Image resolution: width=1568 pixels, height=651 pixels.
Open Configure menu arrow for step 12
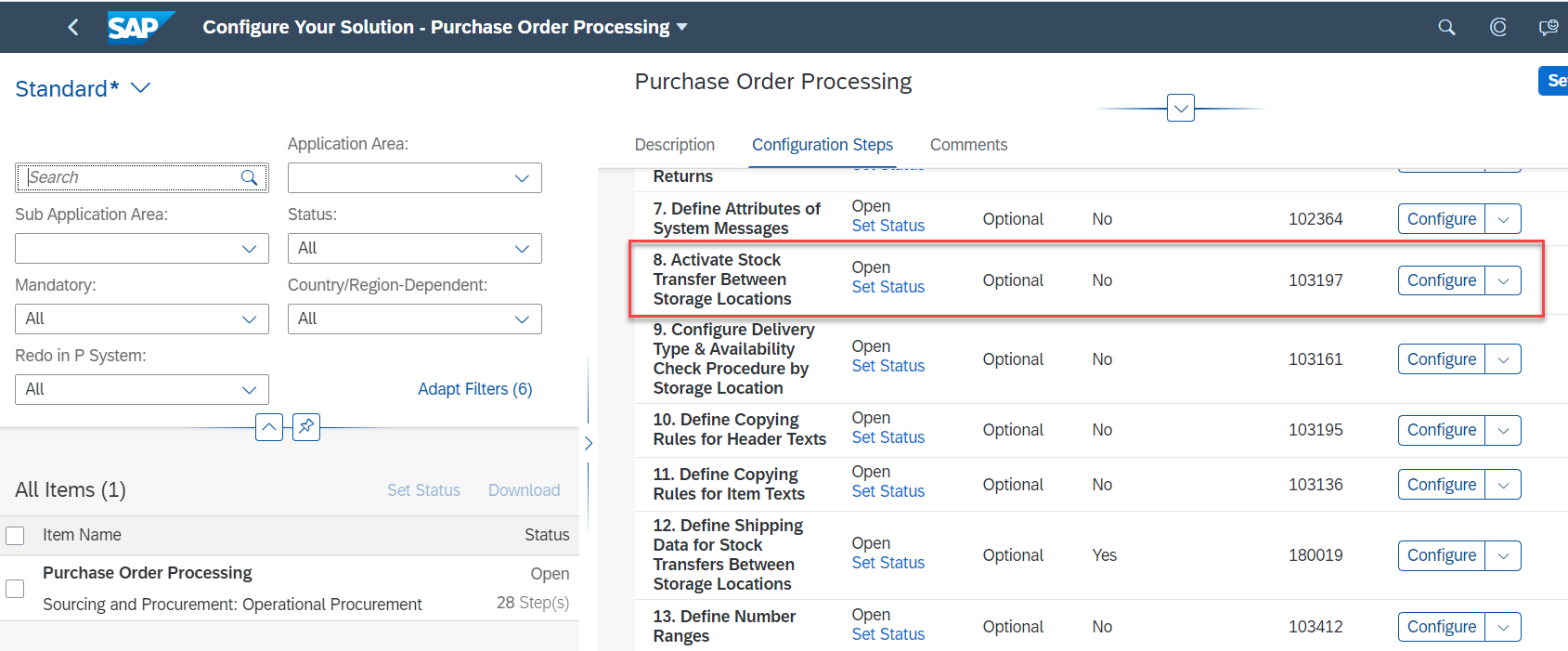(1503, 555)
